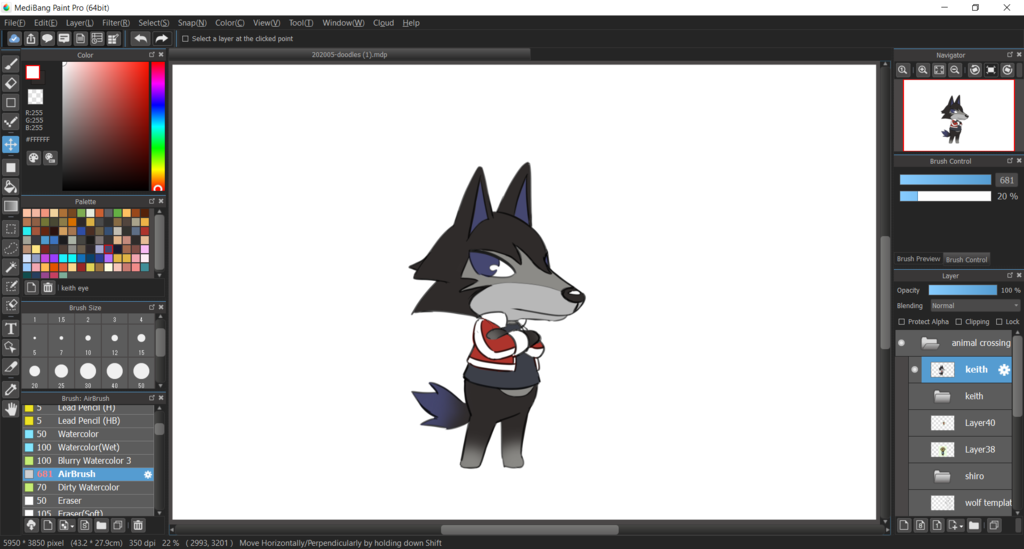Select the Layer40 layer
This screenshot has height=549, width=1024.
click(960, 423)
